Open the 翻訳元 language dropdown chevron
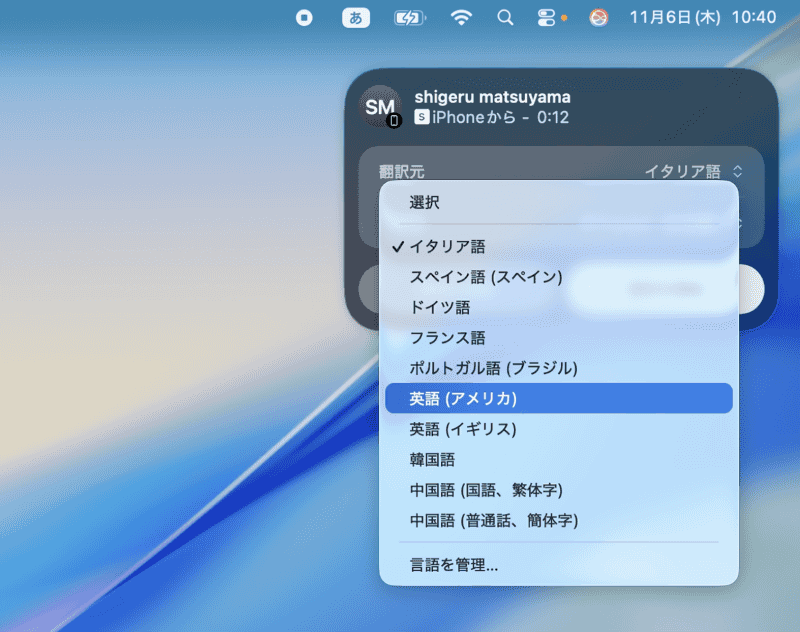The height and width of the screenshot is (632, 800). (x=736, y=171)
